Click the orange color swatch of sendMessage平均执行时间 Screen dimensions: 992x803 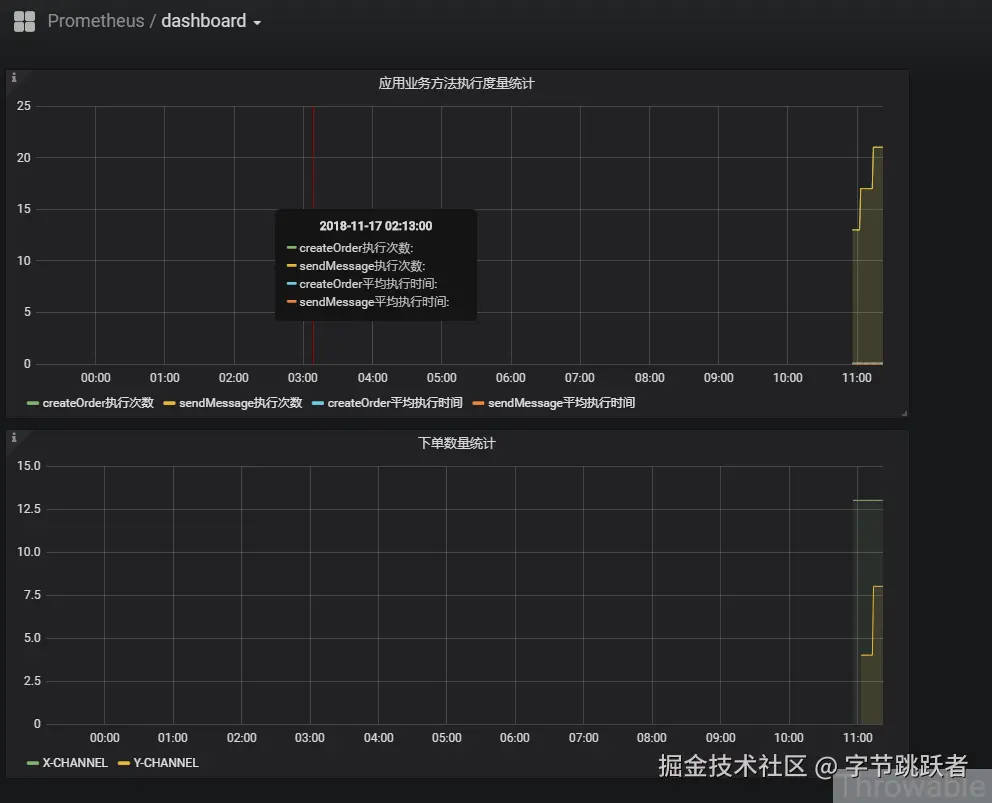(478, 403)
